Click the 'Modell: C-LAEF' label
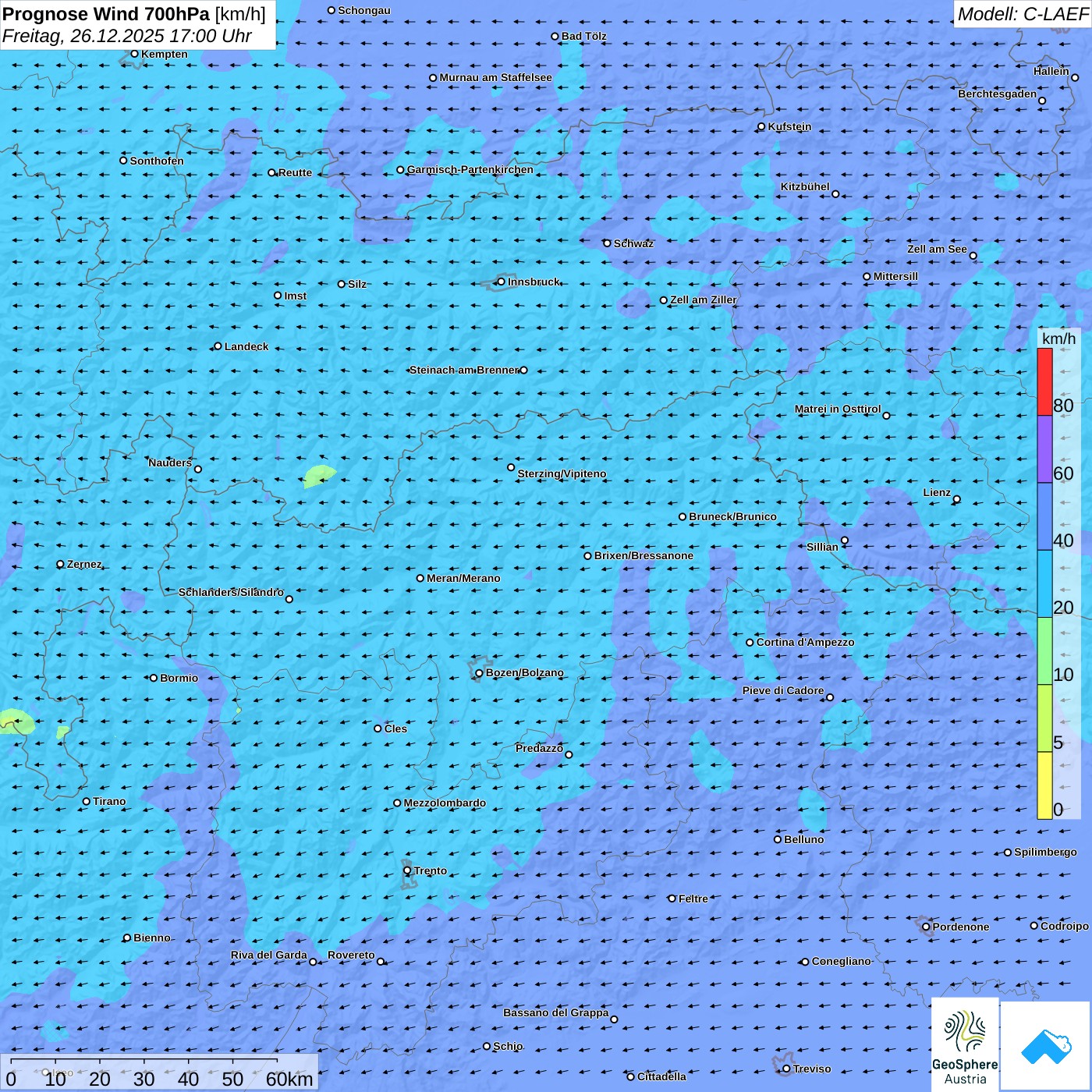 coord(1023,14)
